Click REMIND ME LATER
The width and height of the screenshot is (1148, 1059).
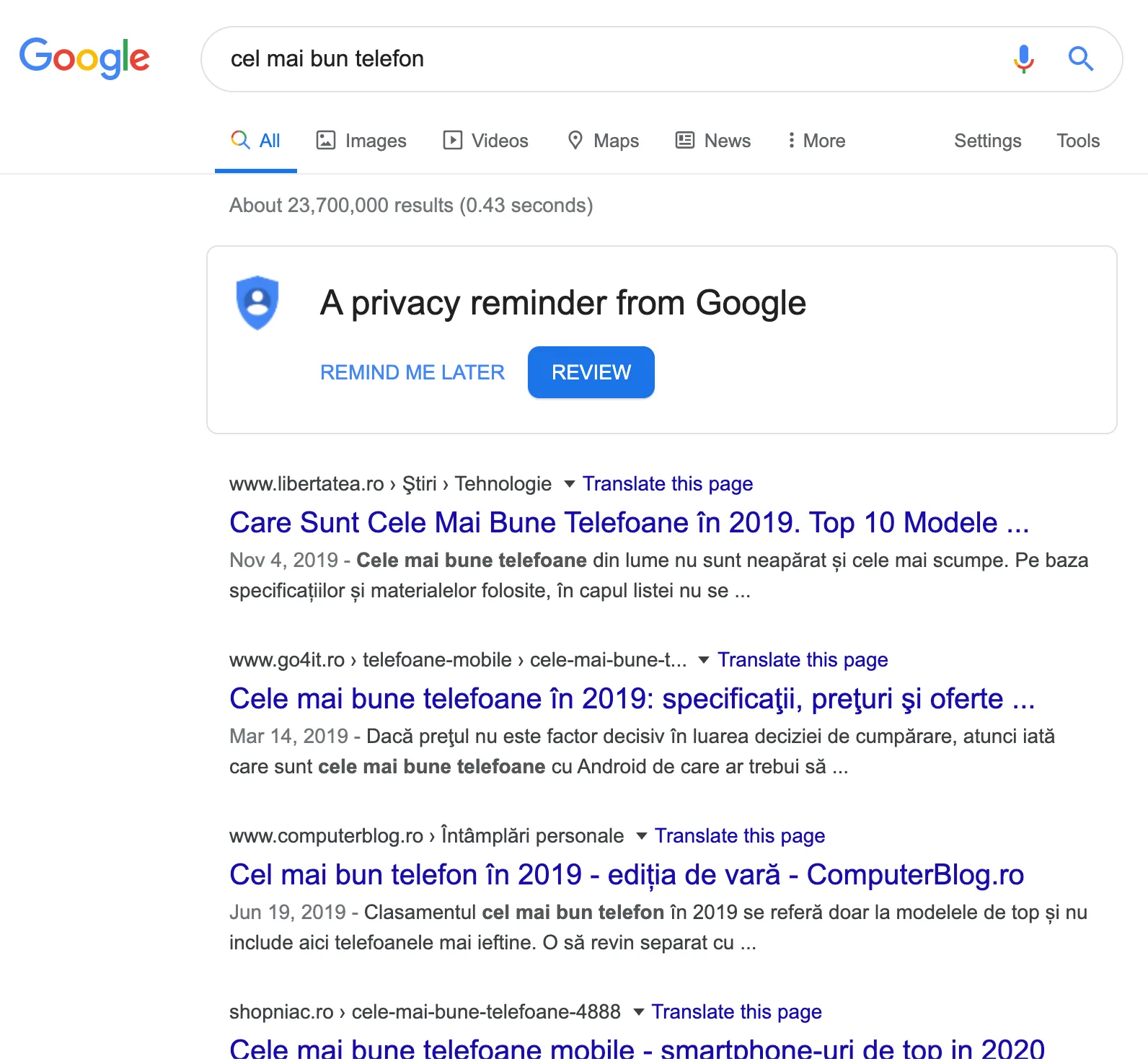tap(412, 372)
